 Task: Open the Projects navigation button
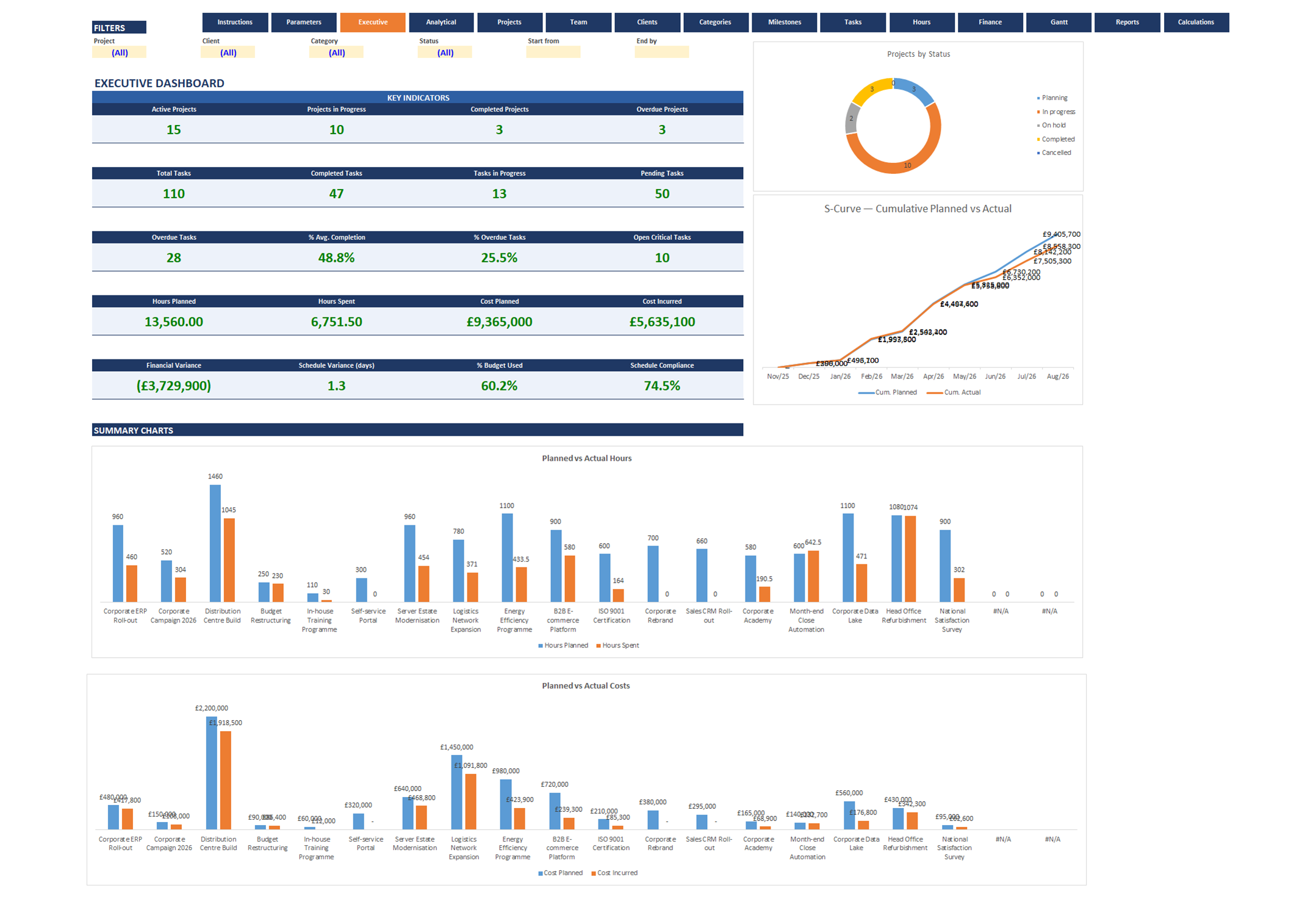pos(509,23)
